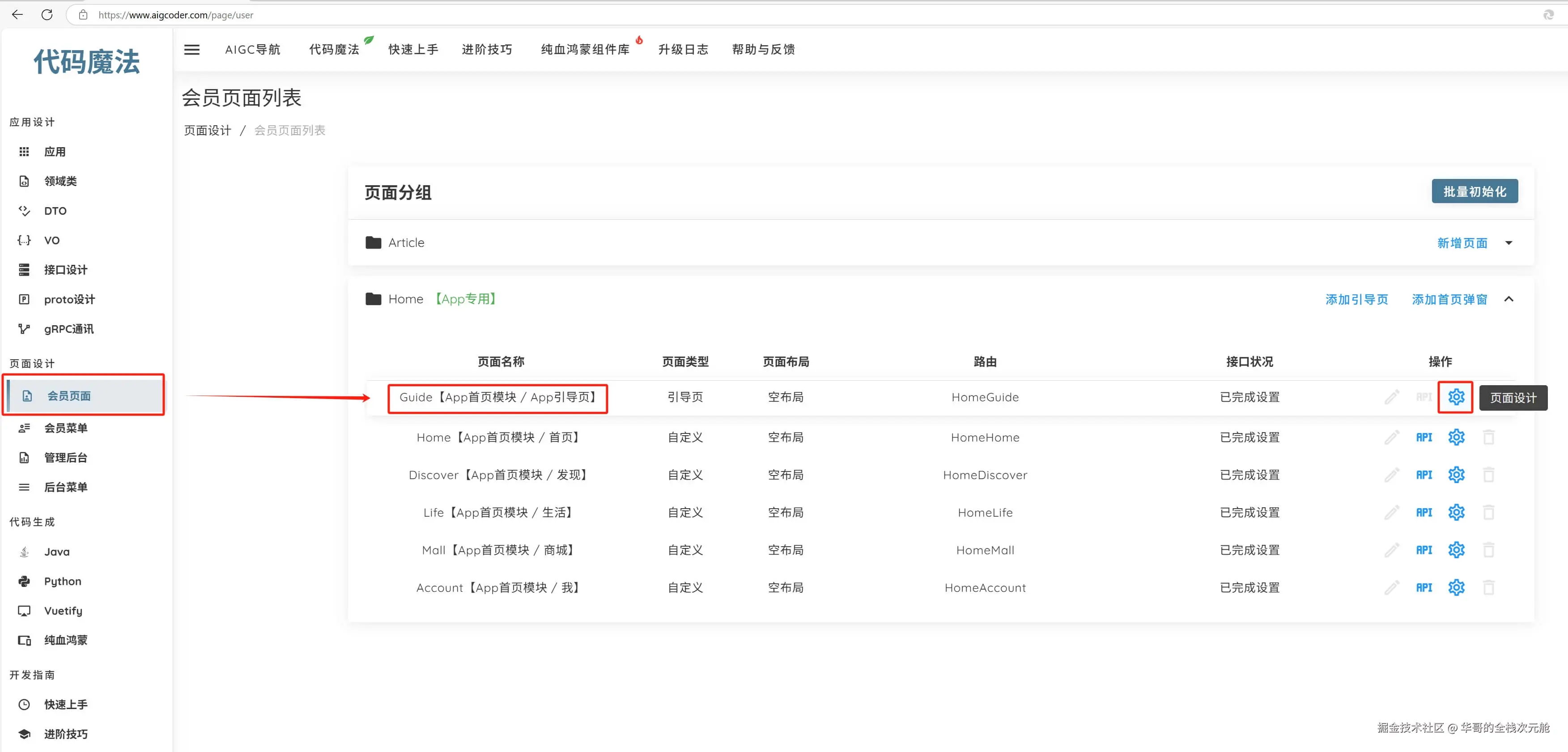
Task: Click 添加引导页 link
Action: coord(1356,300)
